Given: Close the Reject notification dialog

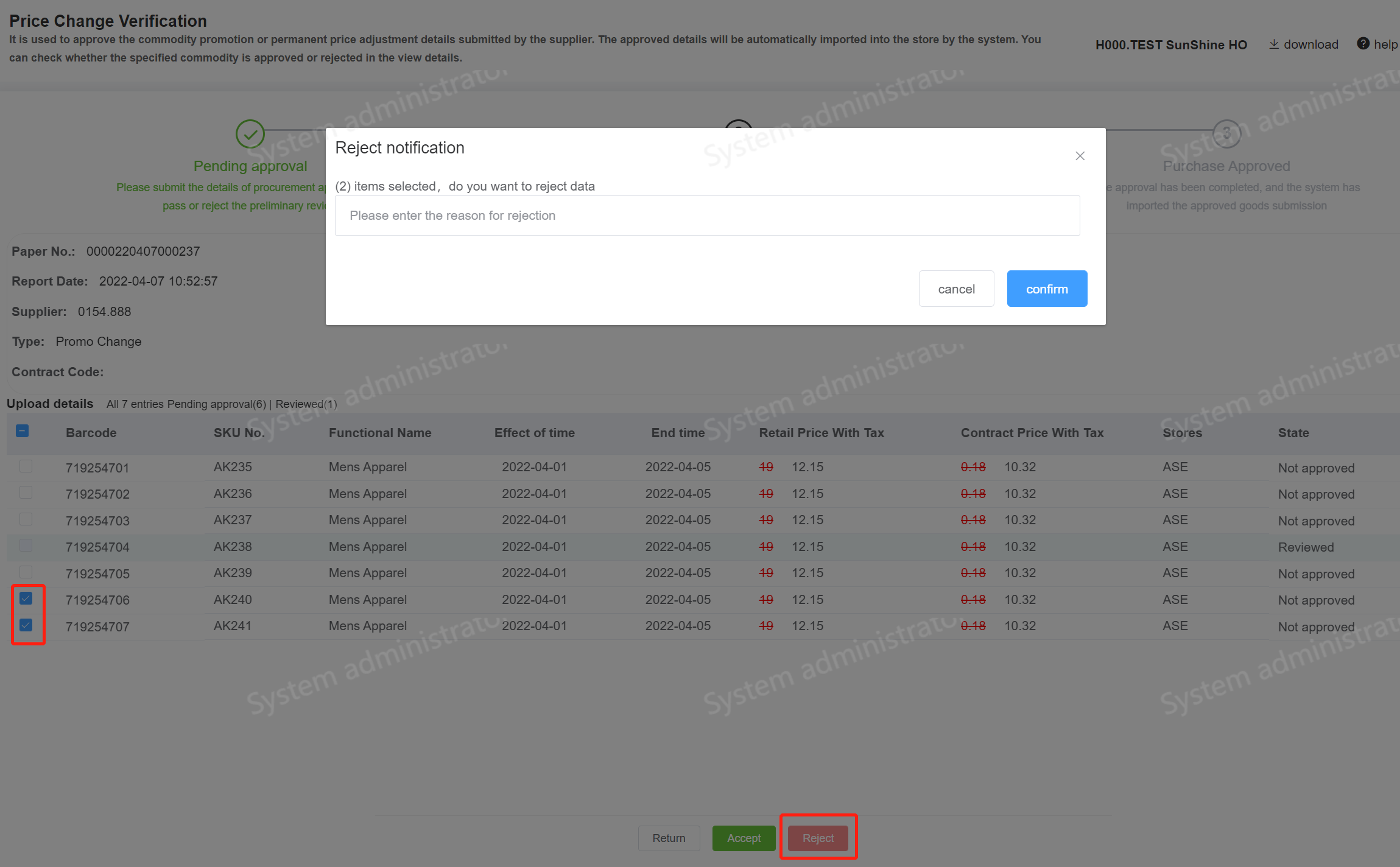Looking at the screenshot, I should pos(1080,156).
